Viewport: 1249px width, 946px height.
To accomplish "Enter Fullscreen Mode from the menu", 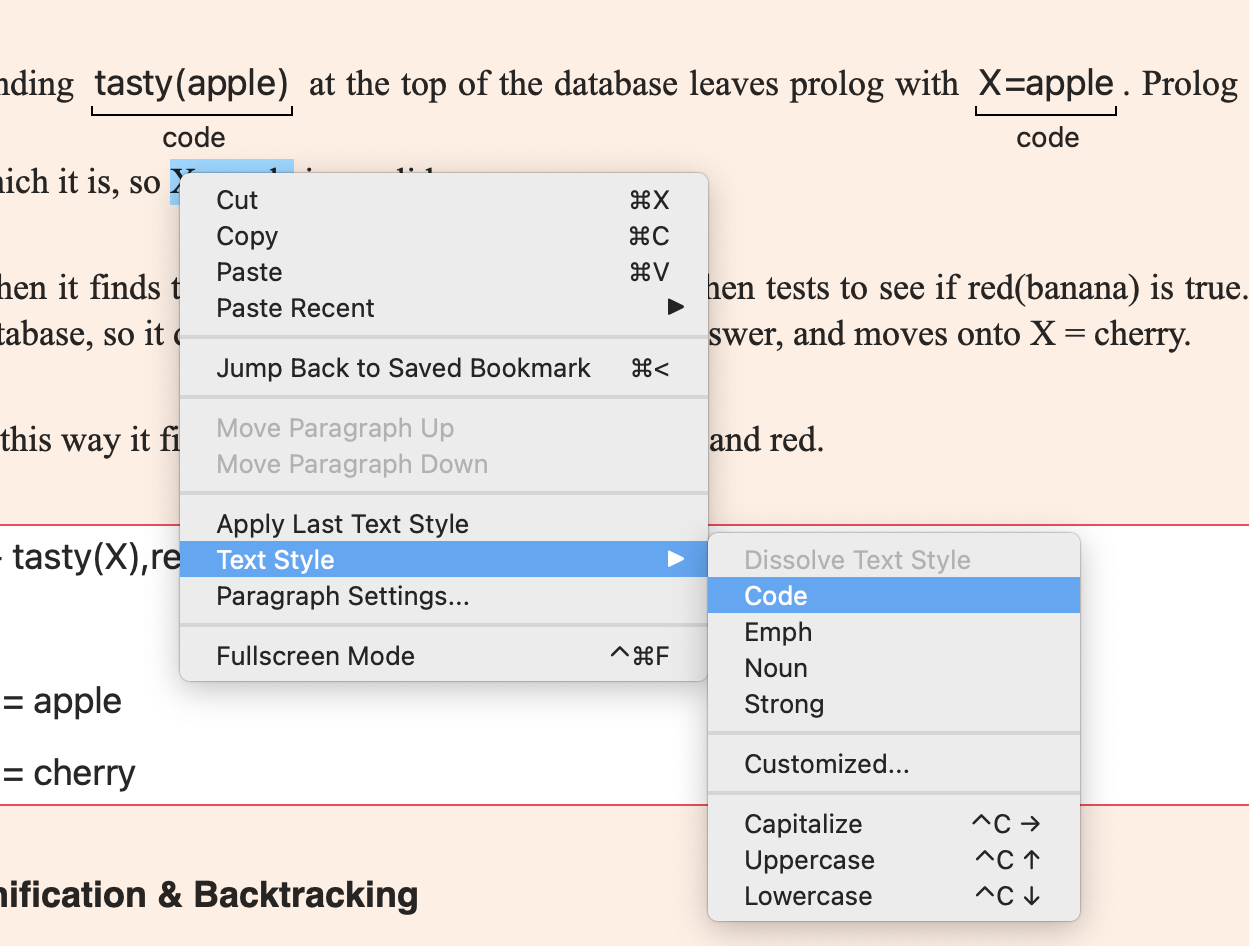I will 316,656.
